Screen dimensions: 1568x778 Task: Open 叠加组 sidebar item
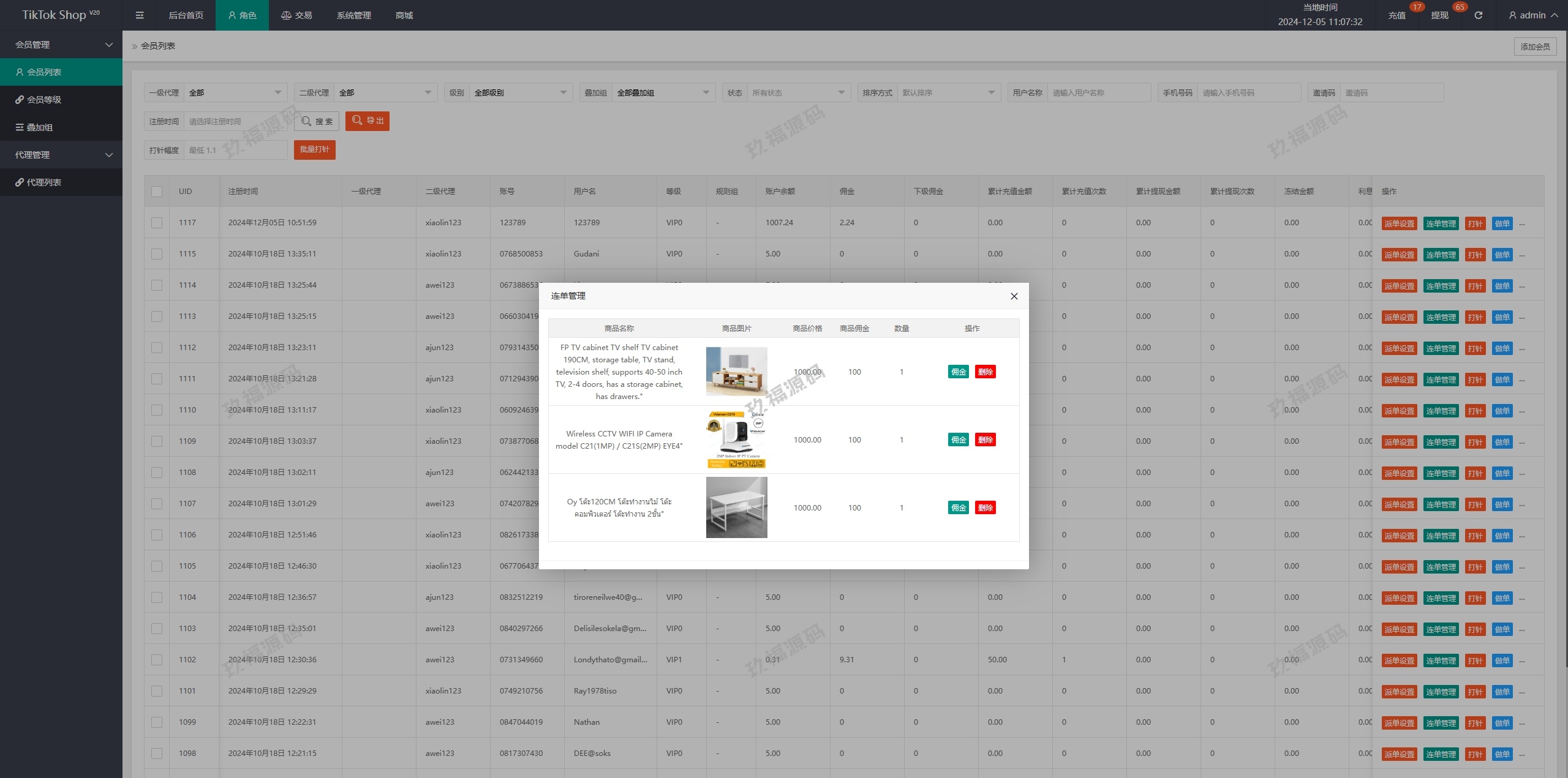40,127
